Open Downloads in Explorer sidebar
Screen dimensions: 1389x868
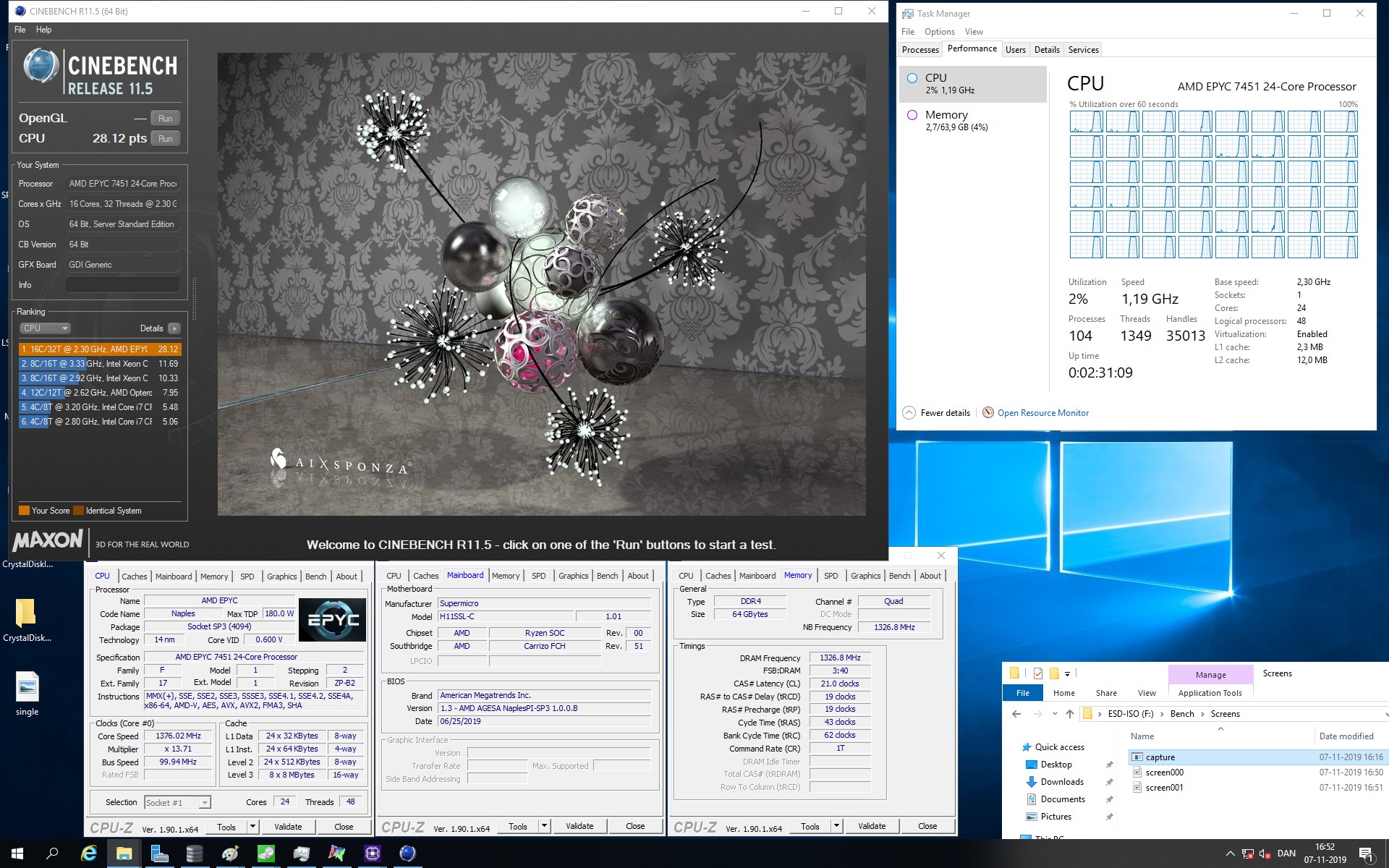(x=1062, y=782)
